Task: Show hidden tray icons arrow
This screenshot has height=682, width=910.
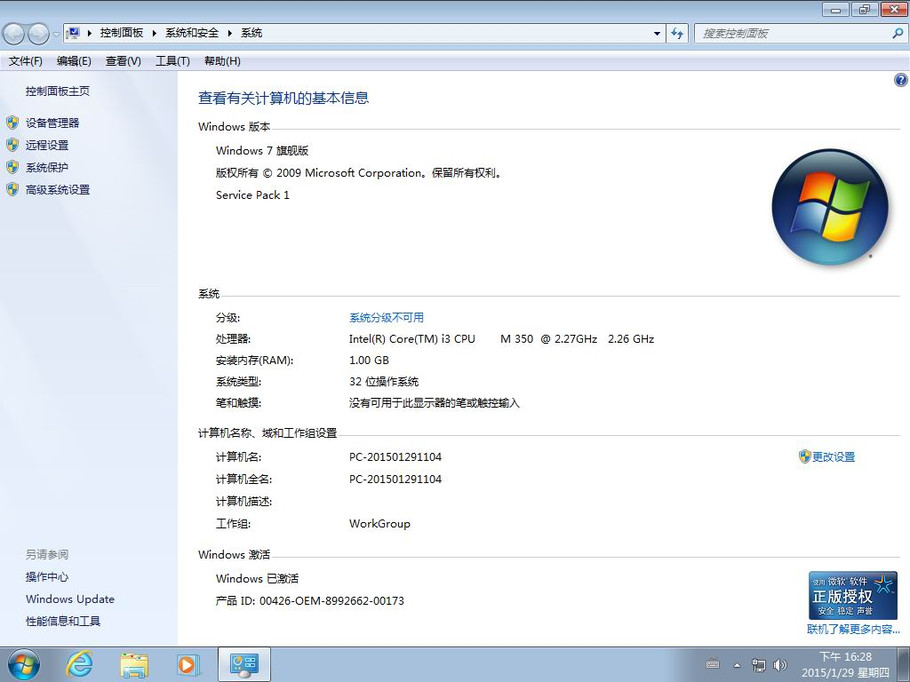Action: click(737, 665)
